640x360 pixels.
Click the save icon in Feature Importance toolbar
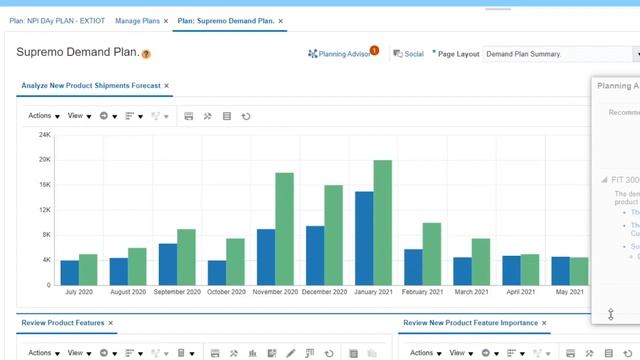(x=570, y=353)
